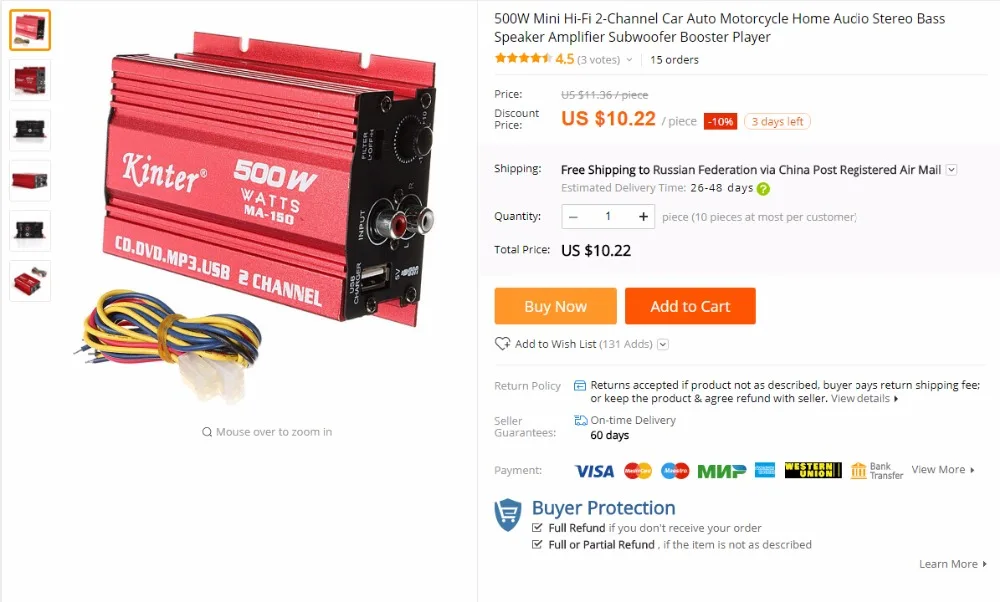Image resolution: width=1000 pixels, height=602 pixels.
Task: Click the delivery time help question icon
Action: pos(763,189)
